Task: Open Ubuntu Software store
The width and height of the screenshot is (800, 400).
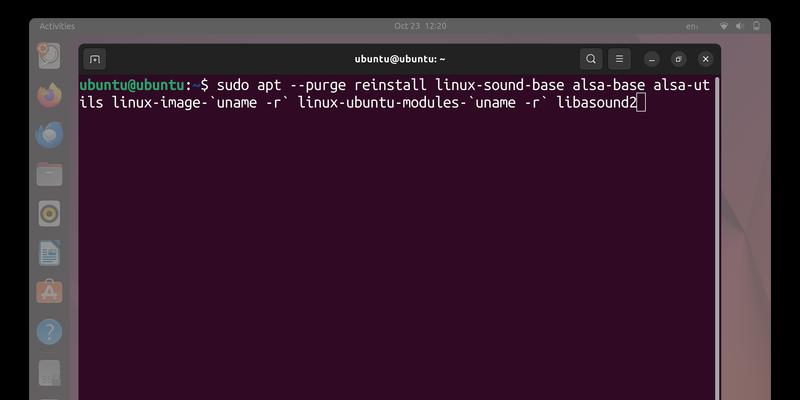Action: tap(49, 292)
